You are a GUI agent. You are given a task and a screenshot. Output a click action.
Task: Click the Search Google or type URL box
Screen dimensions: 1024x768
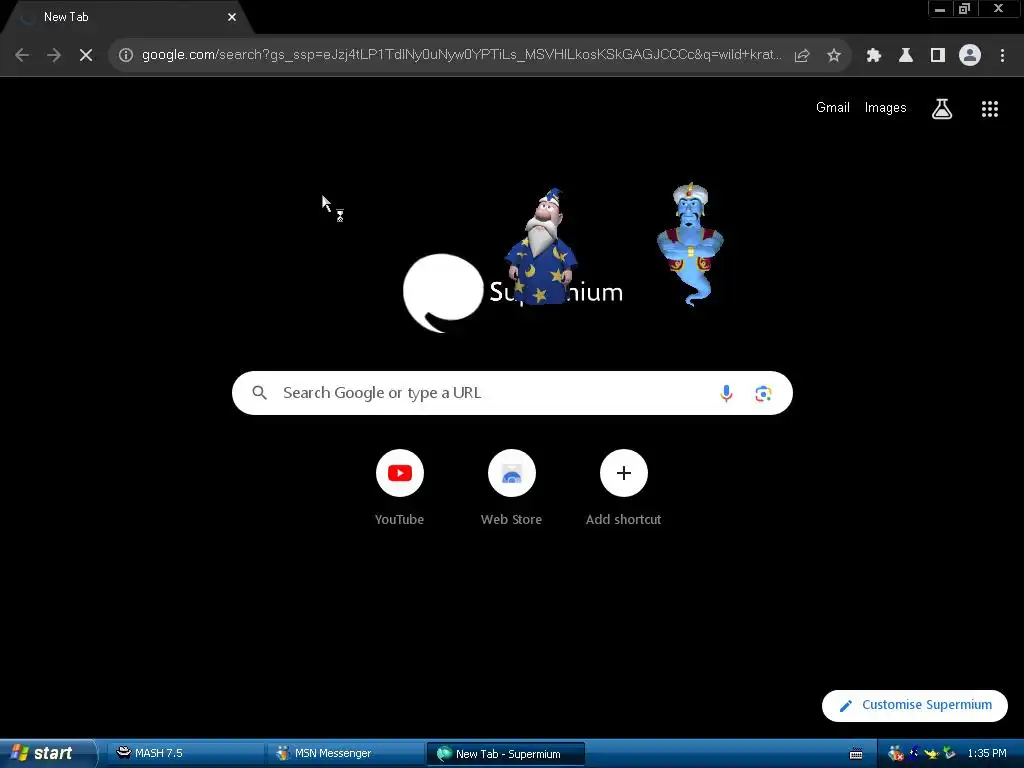point(512,393)
